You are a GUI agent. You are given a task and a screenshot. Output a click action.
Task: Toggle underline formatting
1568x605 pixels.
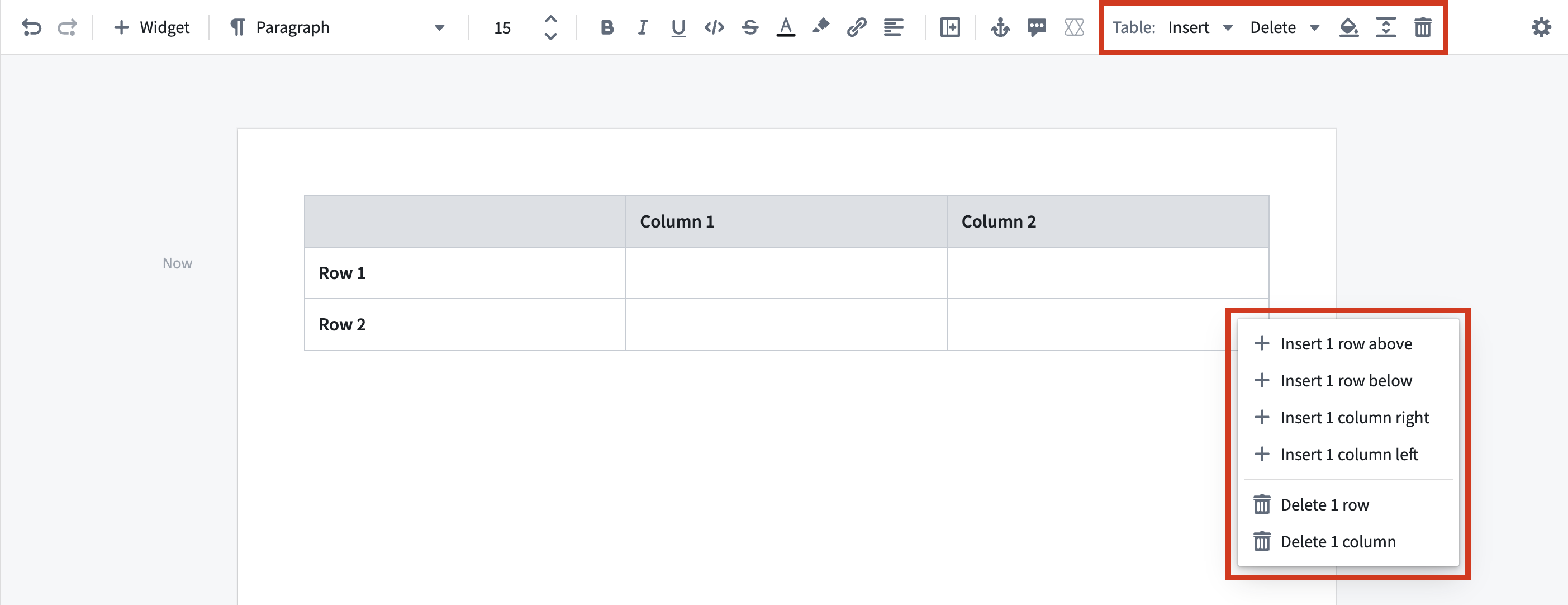coord(678,27)
